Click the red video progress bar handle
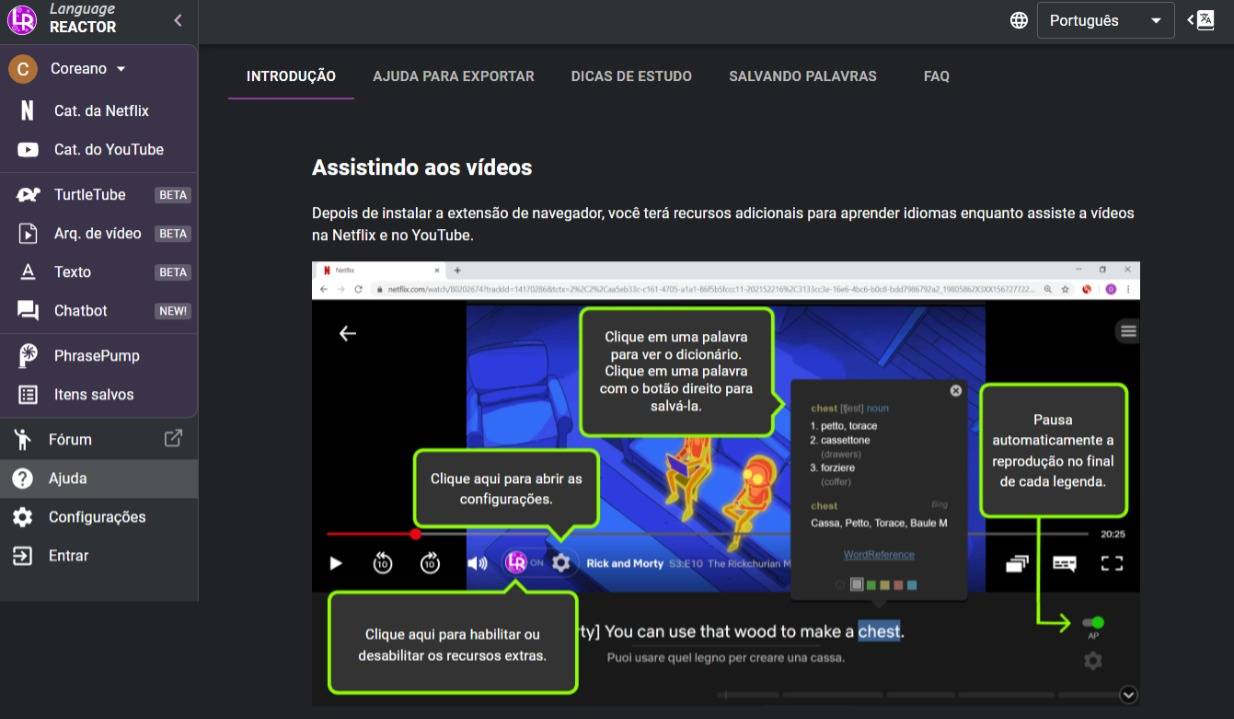 pyautogui.click(x=415, y=534)
